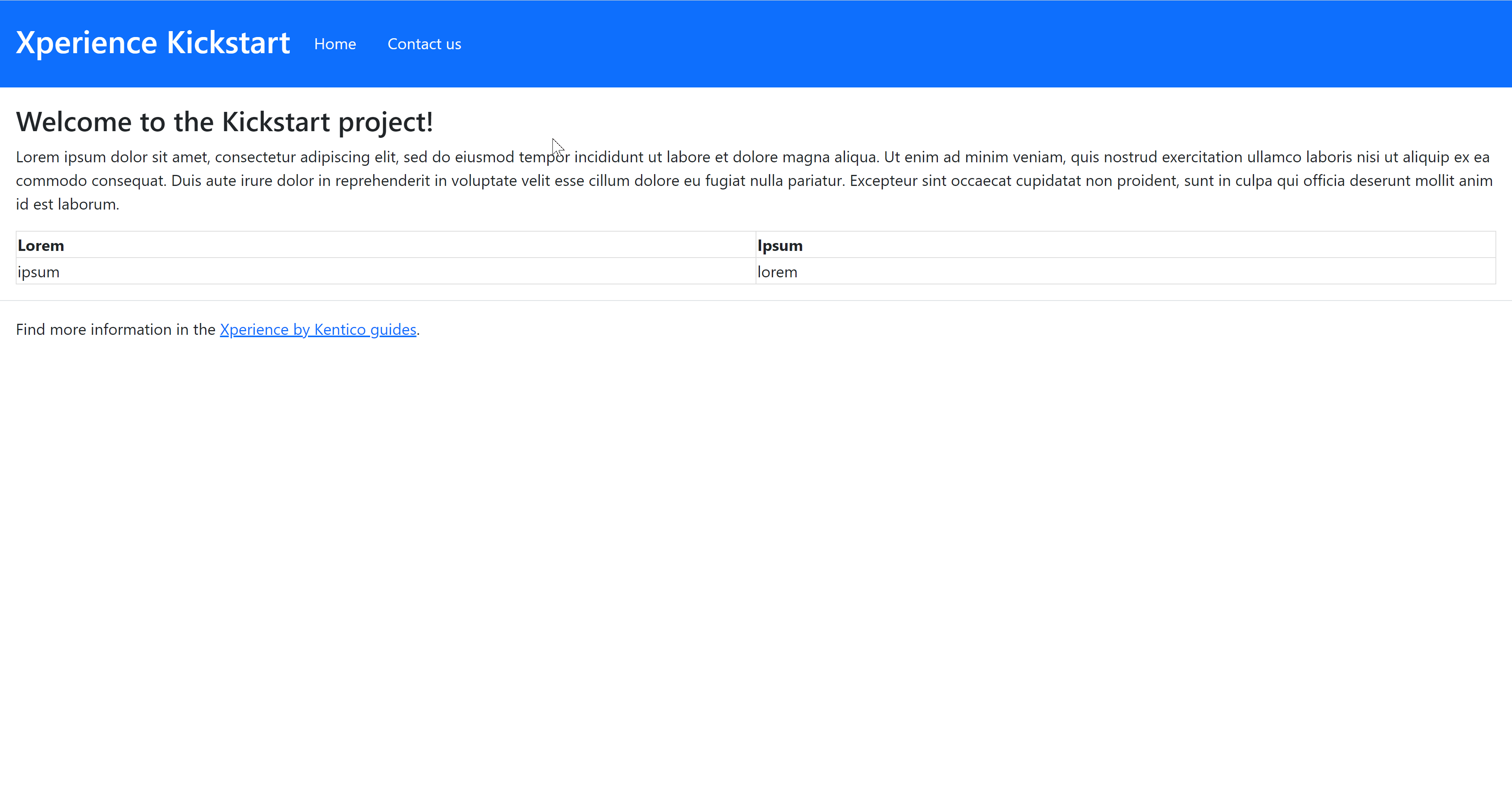Click 'Find more information in the' footer text

115,329
